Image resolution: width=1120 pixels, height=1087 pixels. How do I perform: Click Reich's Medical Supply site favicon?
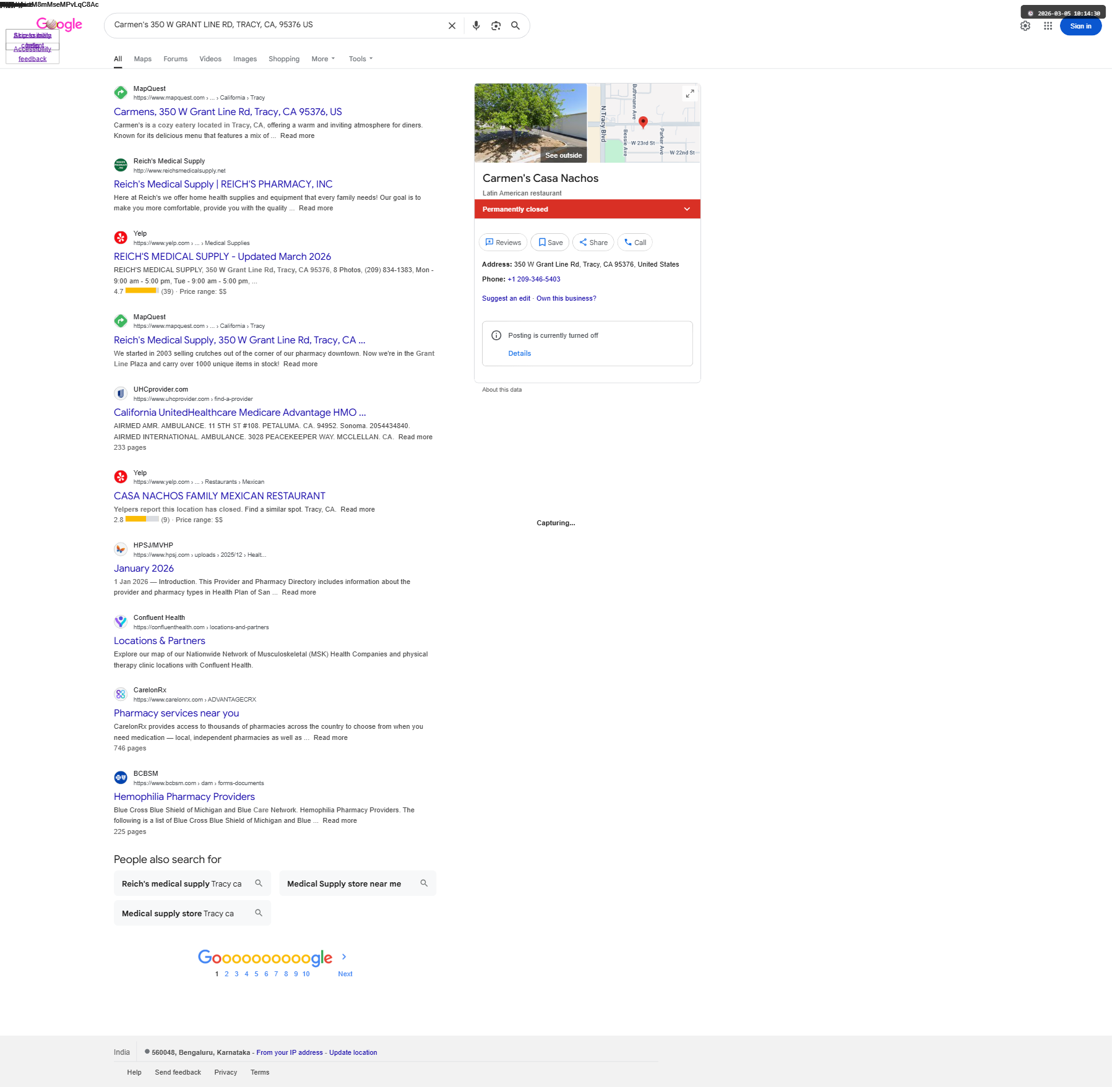[121, 165]
